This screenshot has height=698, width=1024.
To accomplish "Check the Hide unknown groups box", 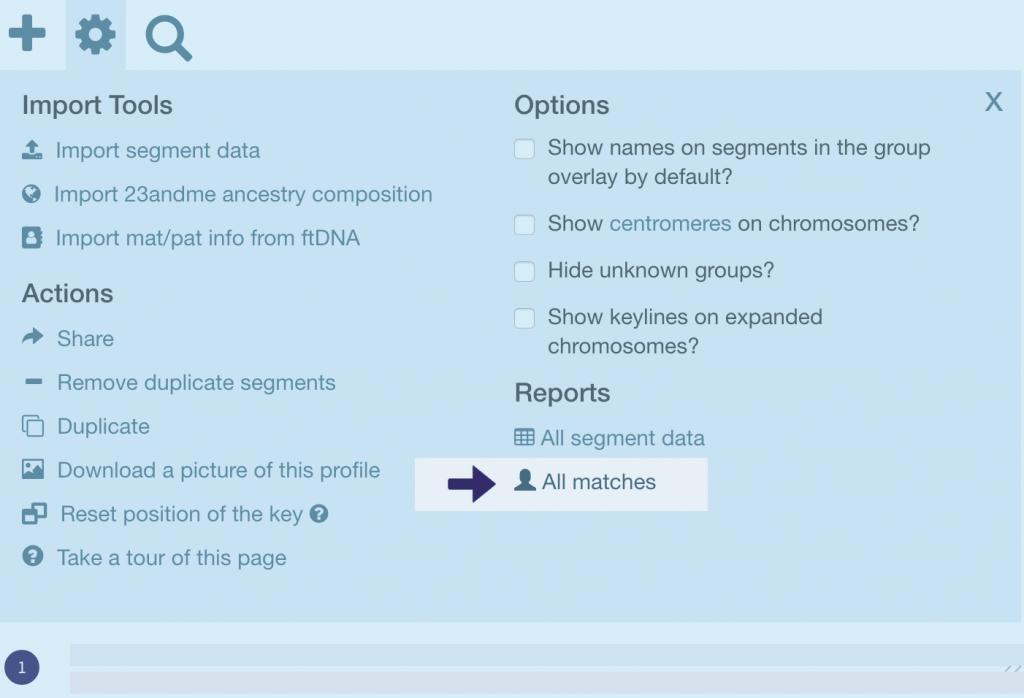I will click(x=525, y=271).
